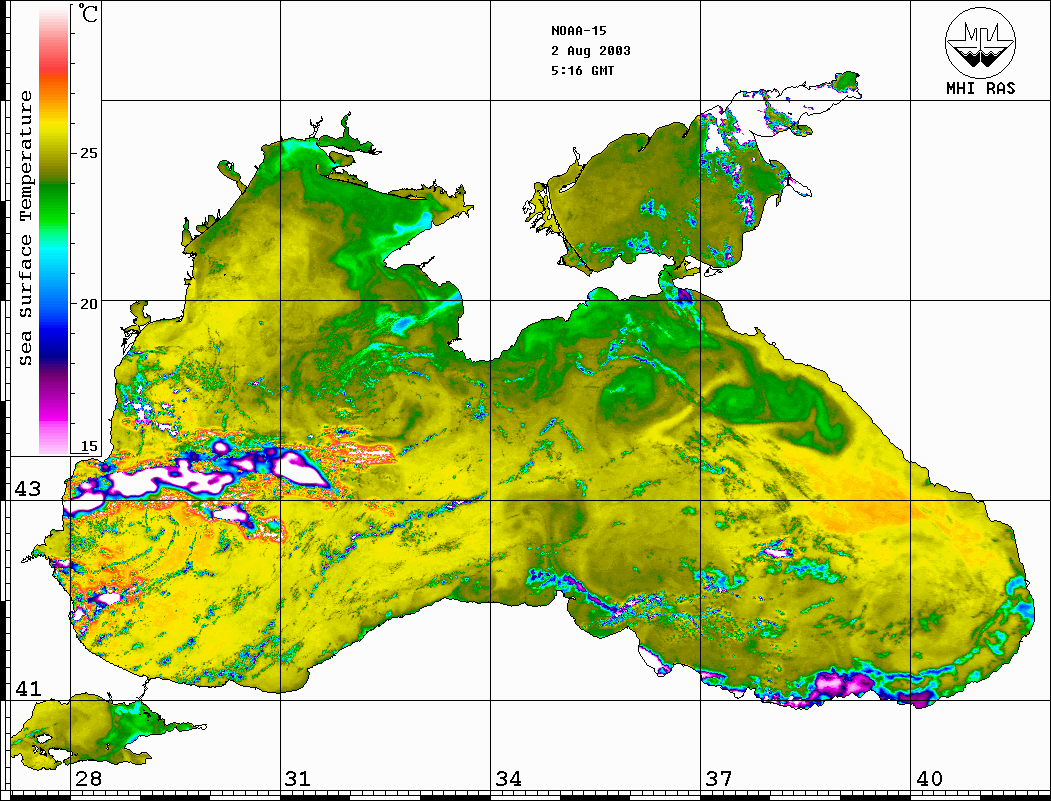Click the longitude label '40'

tap(929, 778)
